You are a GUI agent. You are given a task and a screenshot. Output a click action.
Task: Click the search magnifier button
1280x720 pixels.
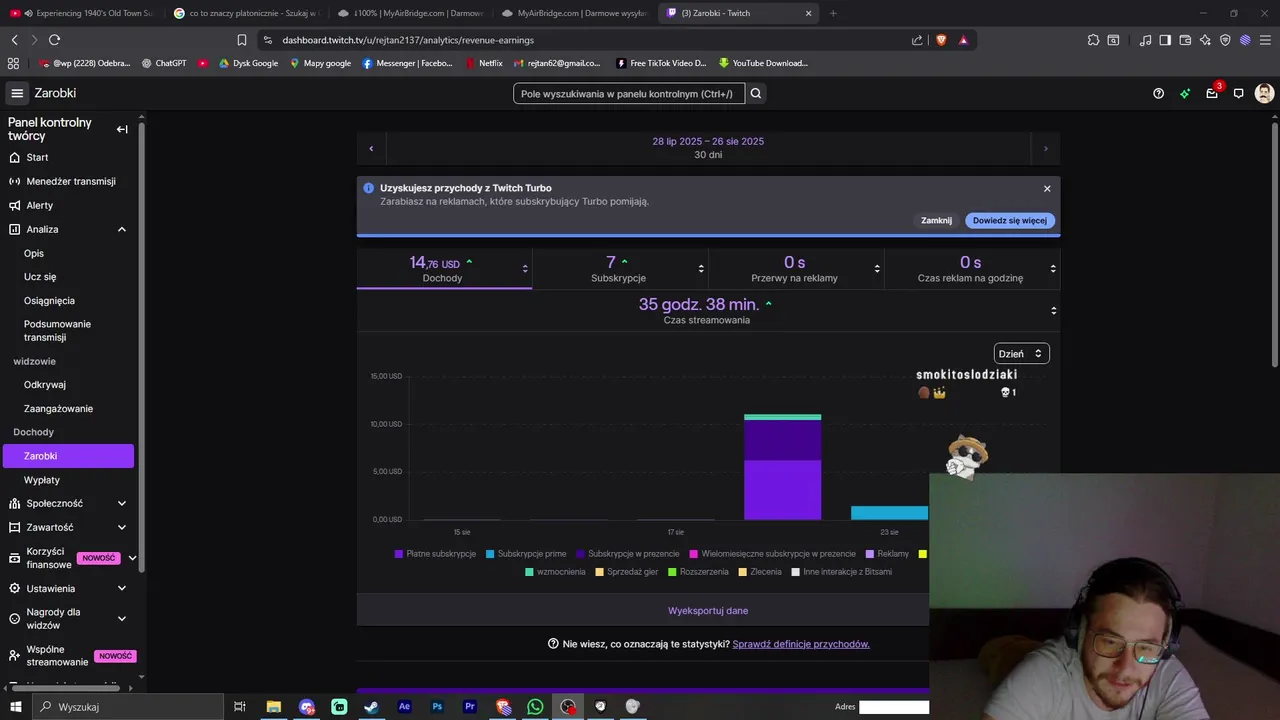point(756,93)
